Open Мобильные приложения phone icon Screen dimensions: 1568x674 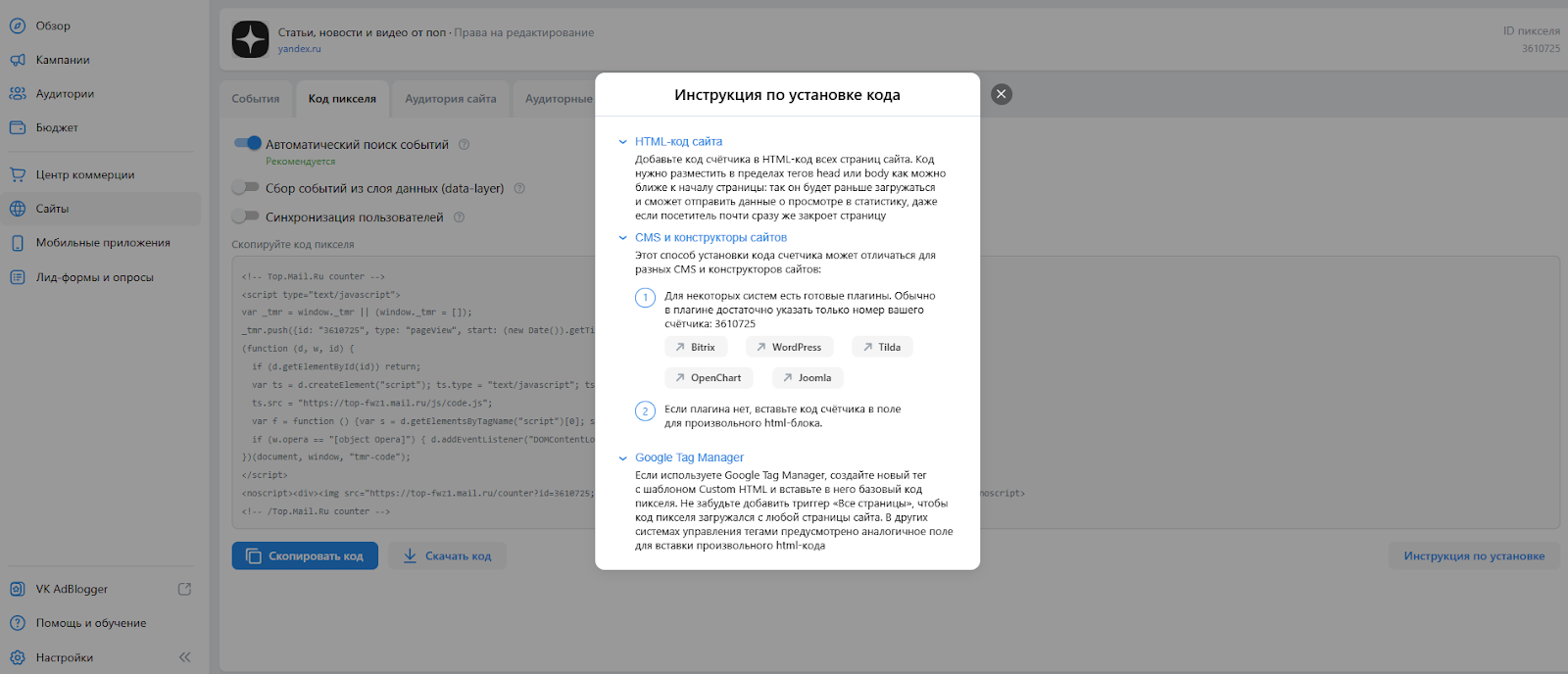(18, 243)
